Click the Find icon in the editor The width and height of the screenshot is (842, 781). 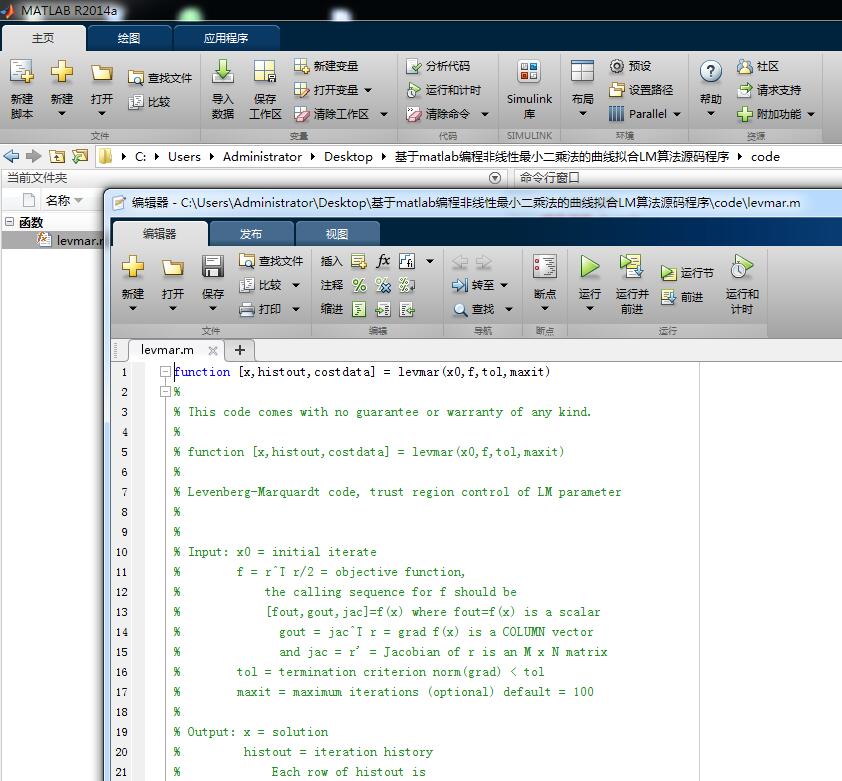pos(460,309)
